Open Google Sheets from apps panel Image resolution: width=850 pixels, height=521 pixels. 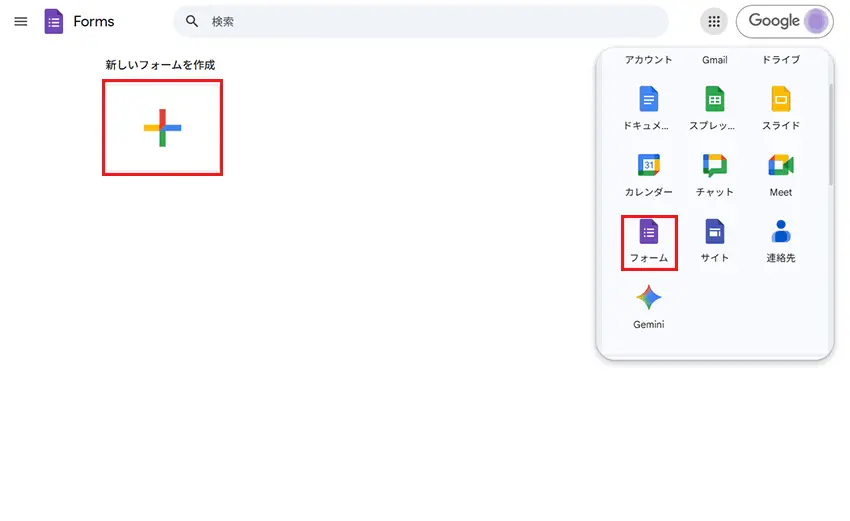pyautogui.click(x=714, y=106)
